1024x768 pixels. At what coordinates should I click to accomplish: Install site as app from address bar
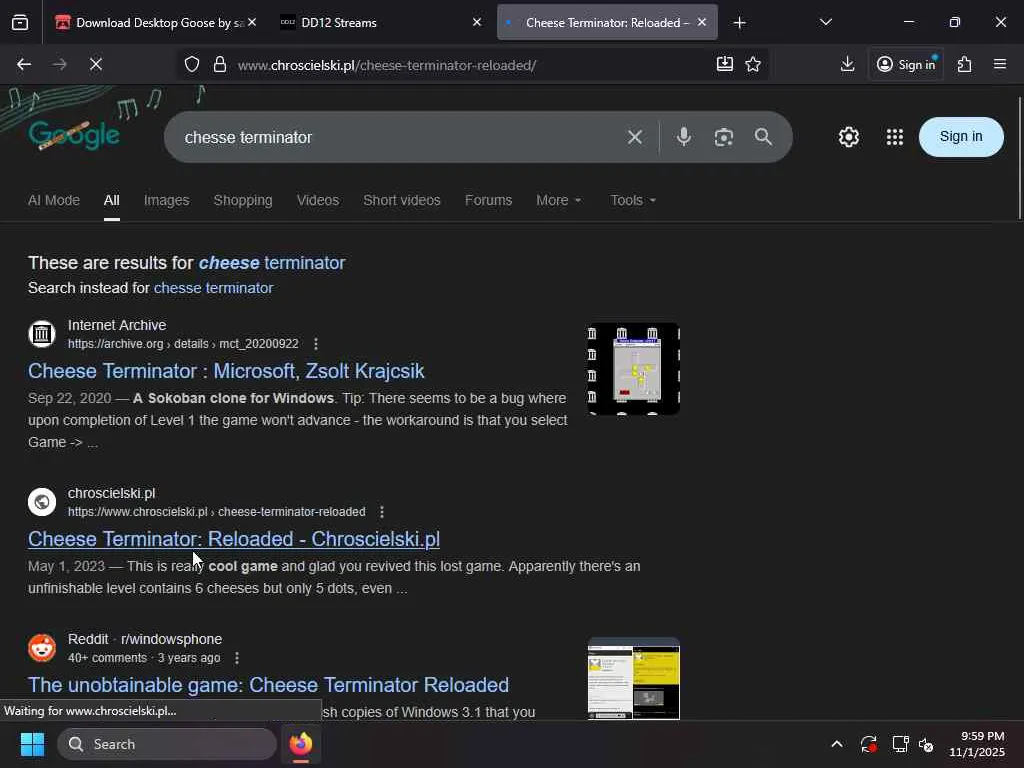(x=724, y=64)
